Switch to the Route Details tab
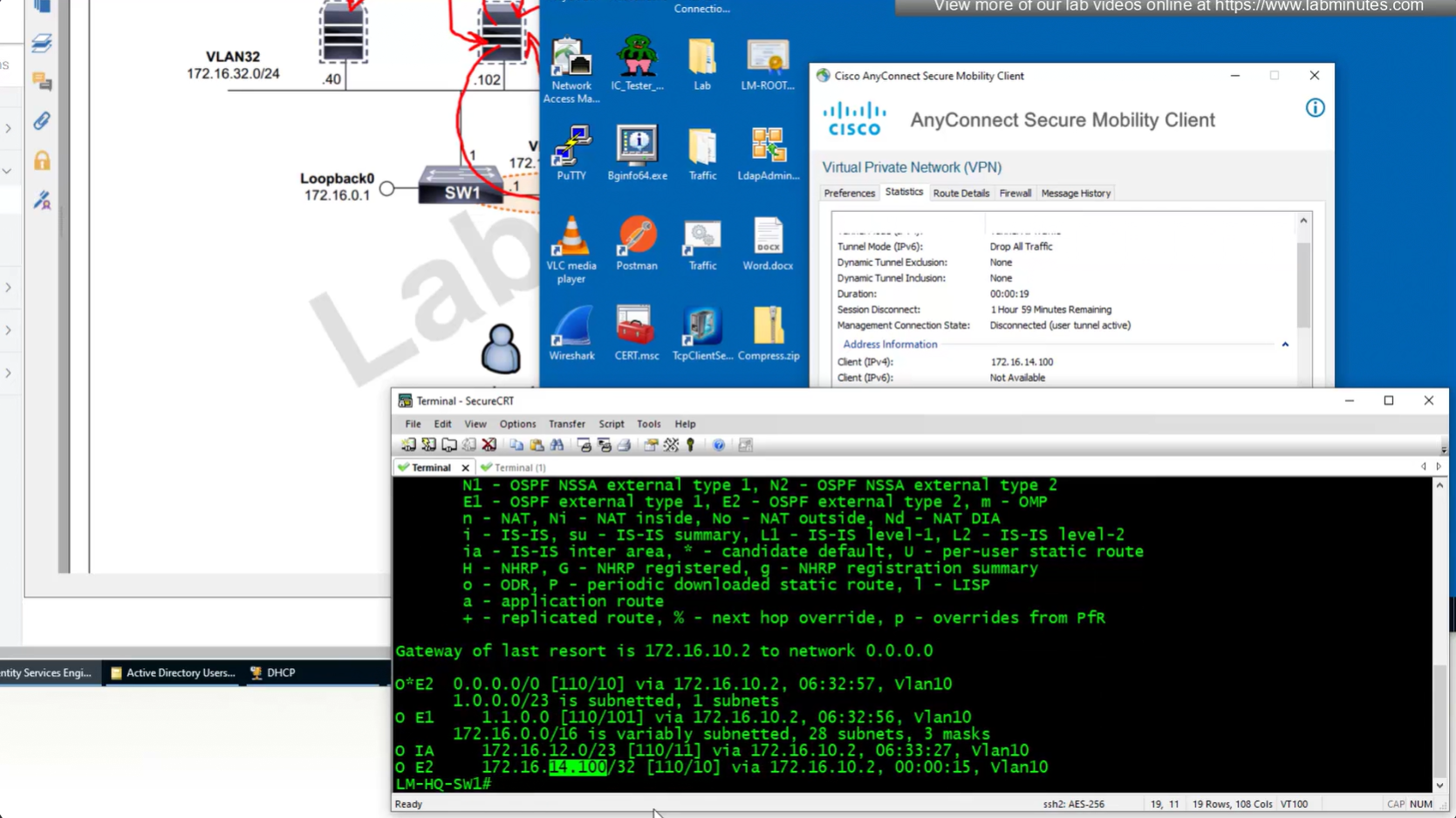Viewport: 1456px width, 818px height. (x=960, y=194)
